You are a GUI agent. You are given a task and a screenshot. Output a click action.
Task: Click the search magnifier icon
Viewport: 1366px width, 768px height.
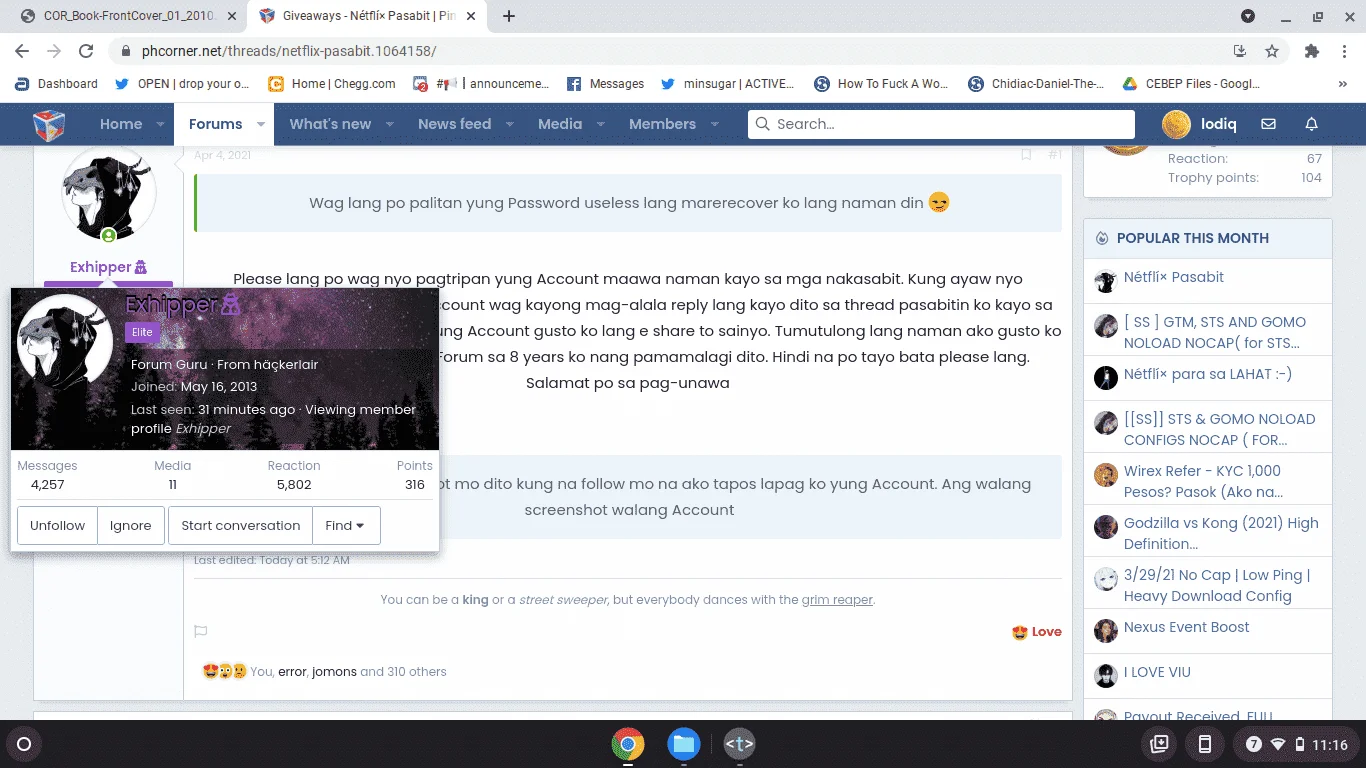(x=763, y=124)
